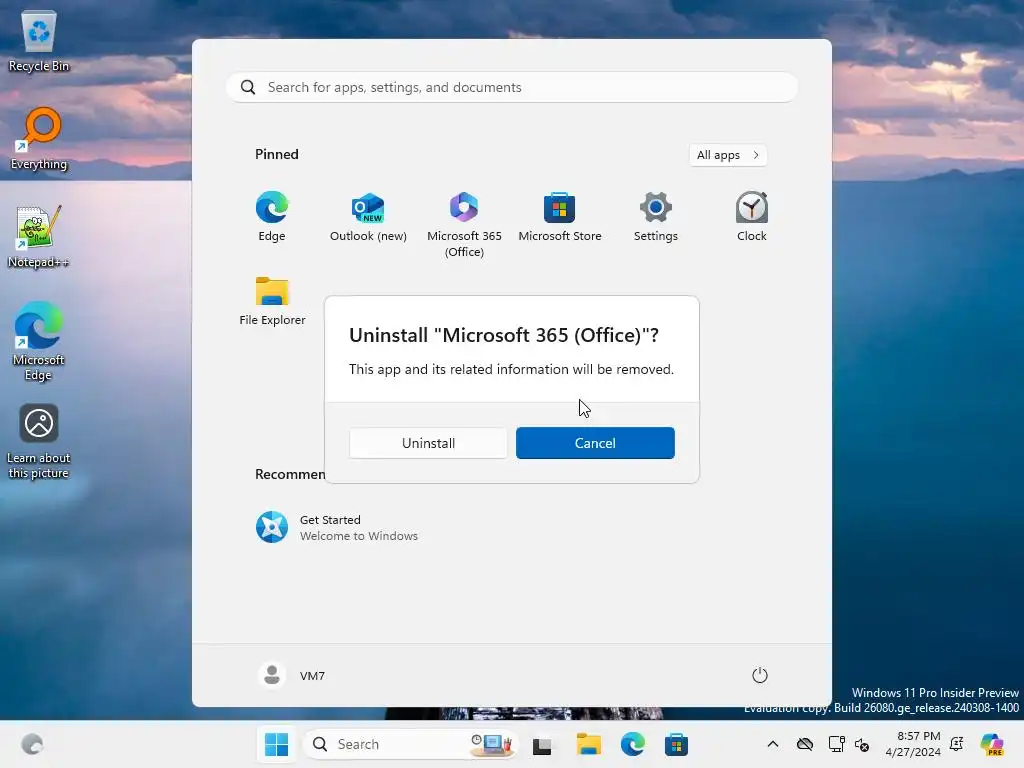Select Notepad++ desktop shortcut

39,237
